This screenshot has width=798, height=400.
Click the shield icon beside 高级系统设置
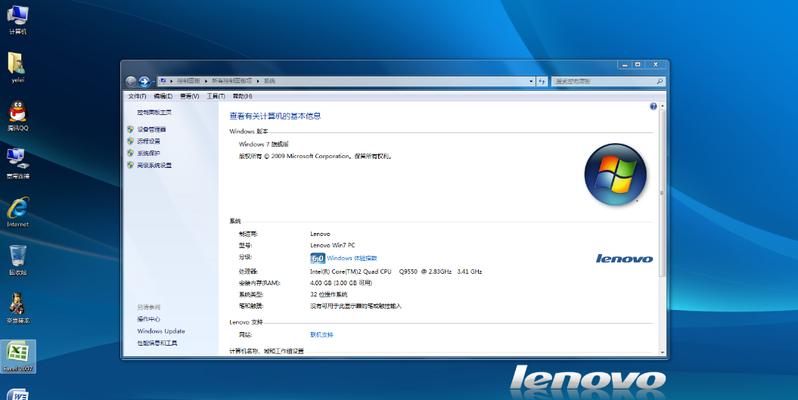coord(131,165)
